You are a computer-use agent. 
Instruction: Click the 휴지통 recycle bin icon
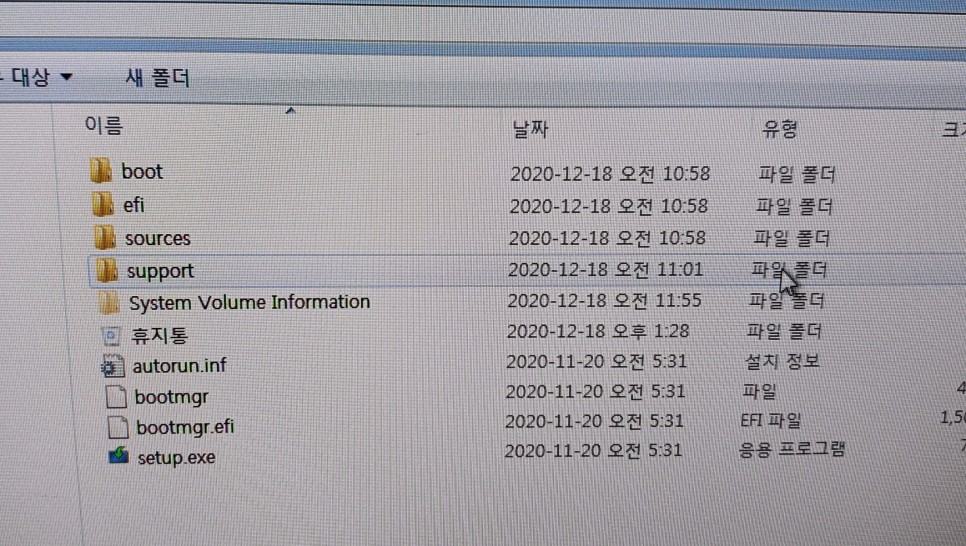point(111,335)
